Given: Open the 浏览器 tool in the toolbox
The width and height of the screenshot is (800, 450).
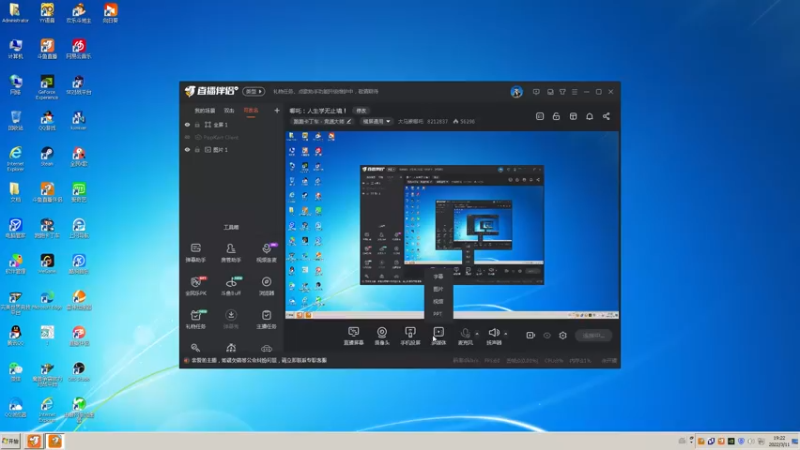Looking at the screenshot, I should click(x=266, y=286).
